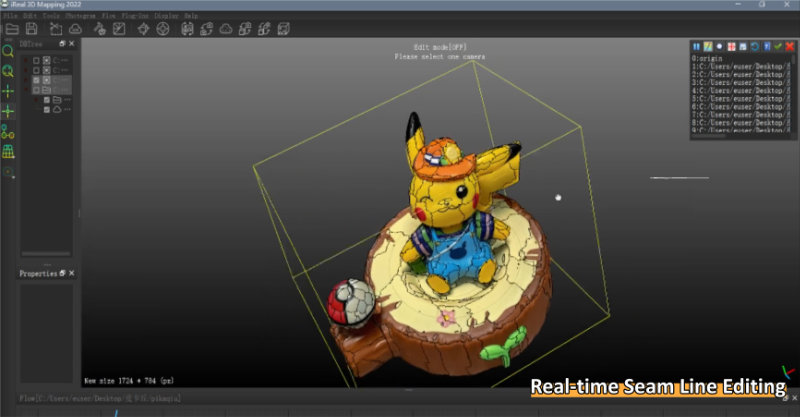Click the import model icon beside Save
The image size is (800, 417).
click(56, 29)
